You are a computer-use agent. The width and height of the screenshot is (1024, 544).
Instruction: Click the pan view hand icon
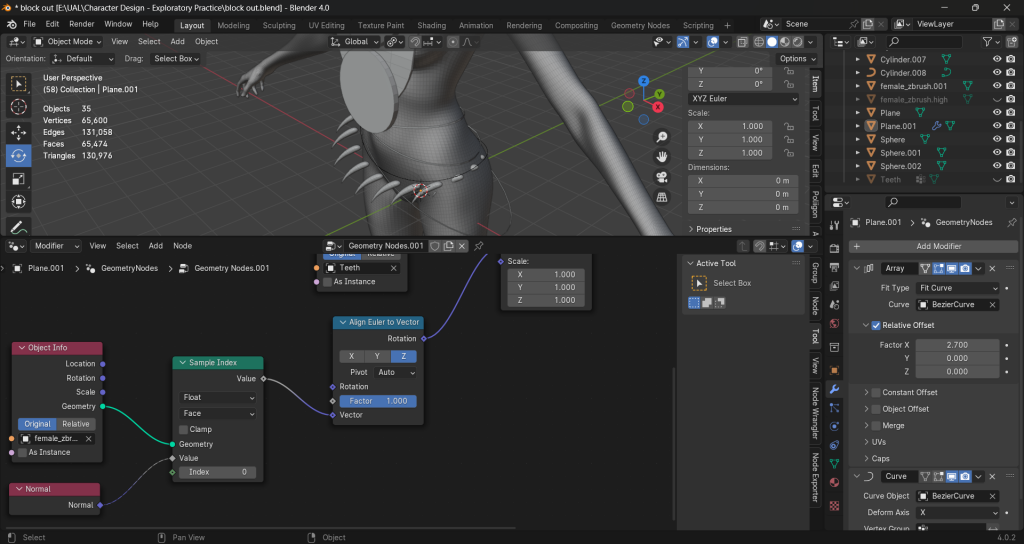coord(662,157)
